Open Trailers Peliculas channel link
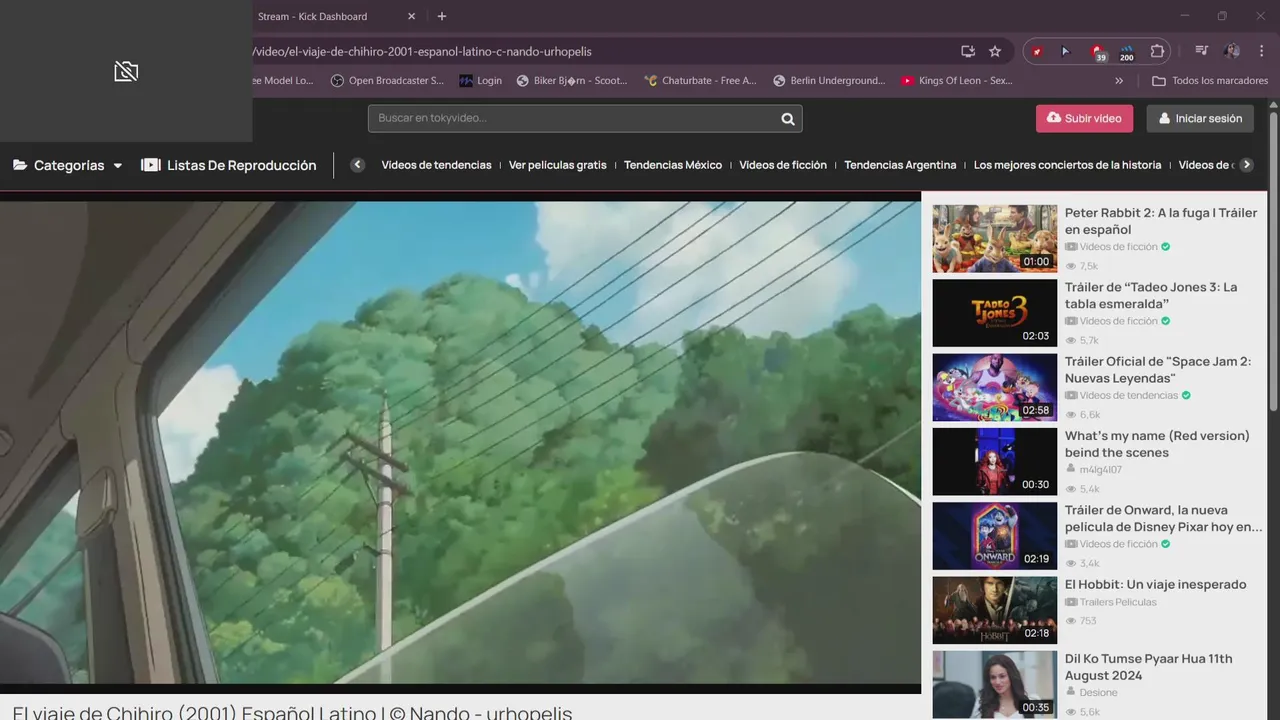The width and height of the screenshot is (1280, 720). click(1118, 602)
